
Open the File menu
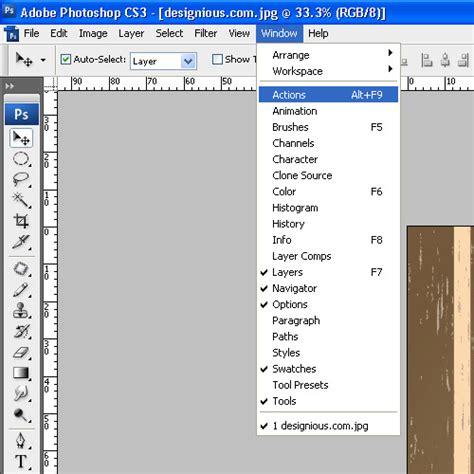coord(31,33)
